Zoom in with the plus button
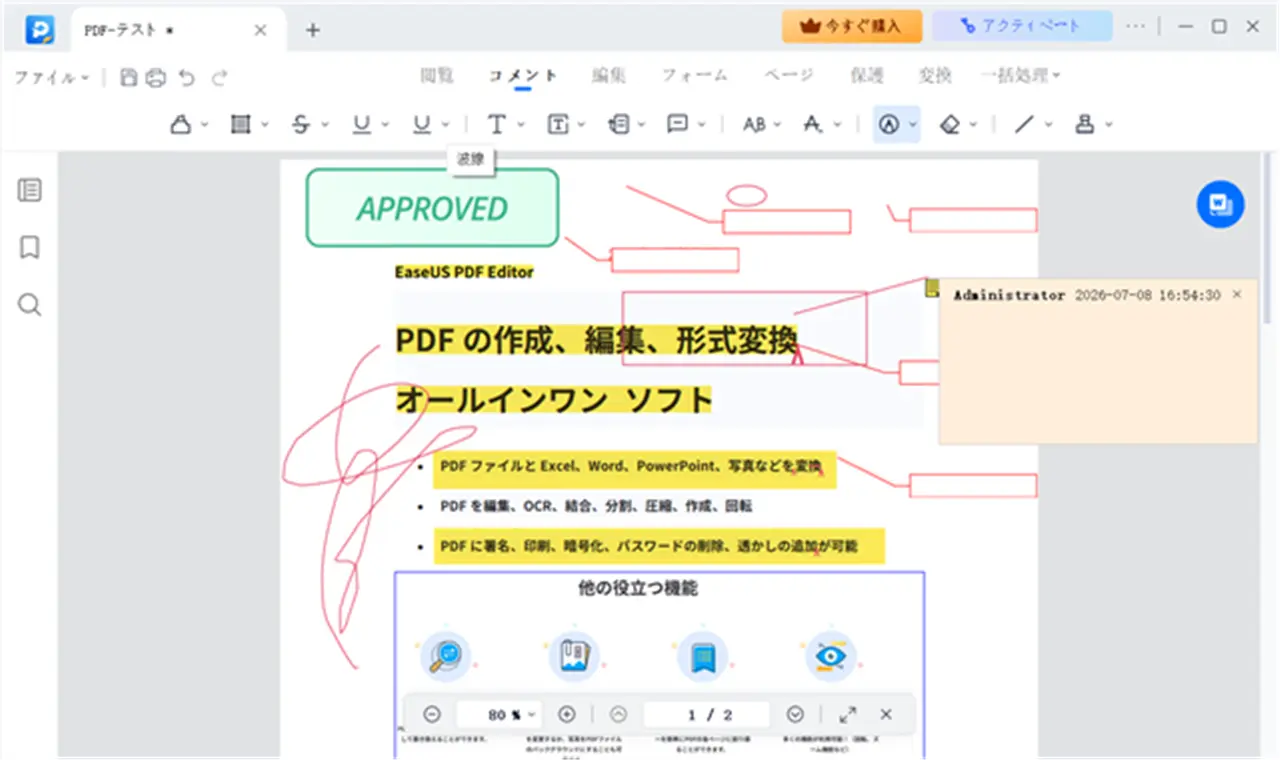Screen dimensions: 1280x760 [567, 714]
